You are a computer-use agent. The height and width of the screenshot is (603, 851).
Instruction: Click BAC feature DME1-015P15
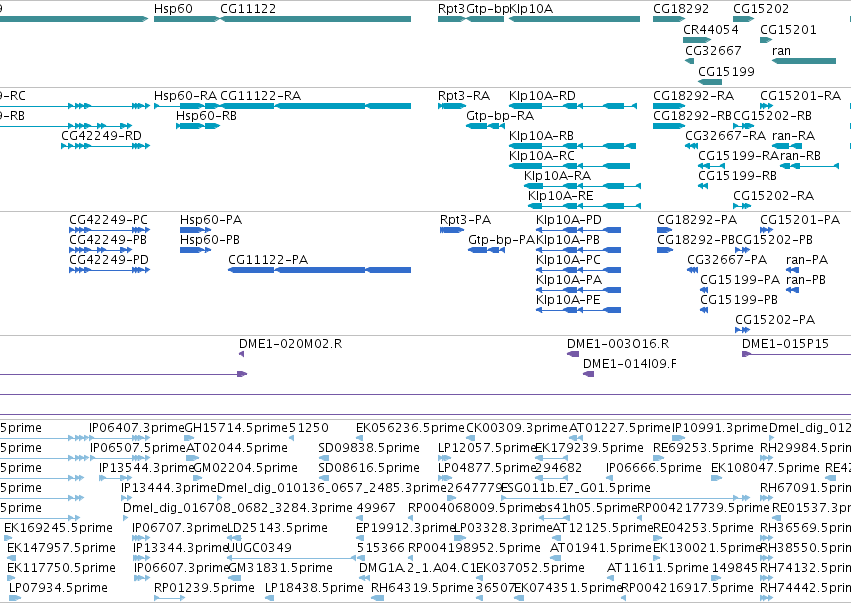[785, 344]
